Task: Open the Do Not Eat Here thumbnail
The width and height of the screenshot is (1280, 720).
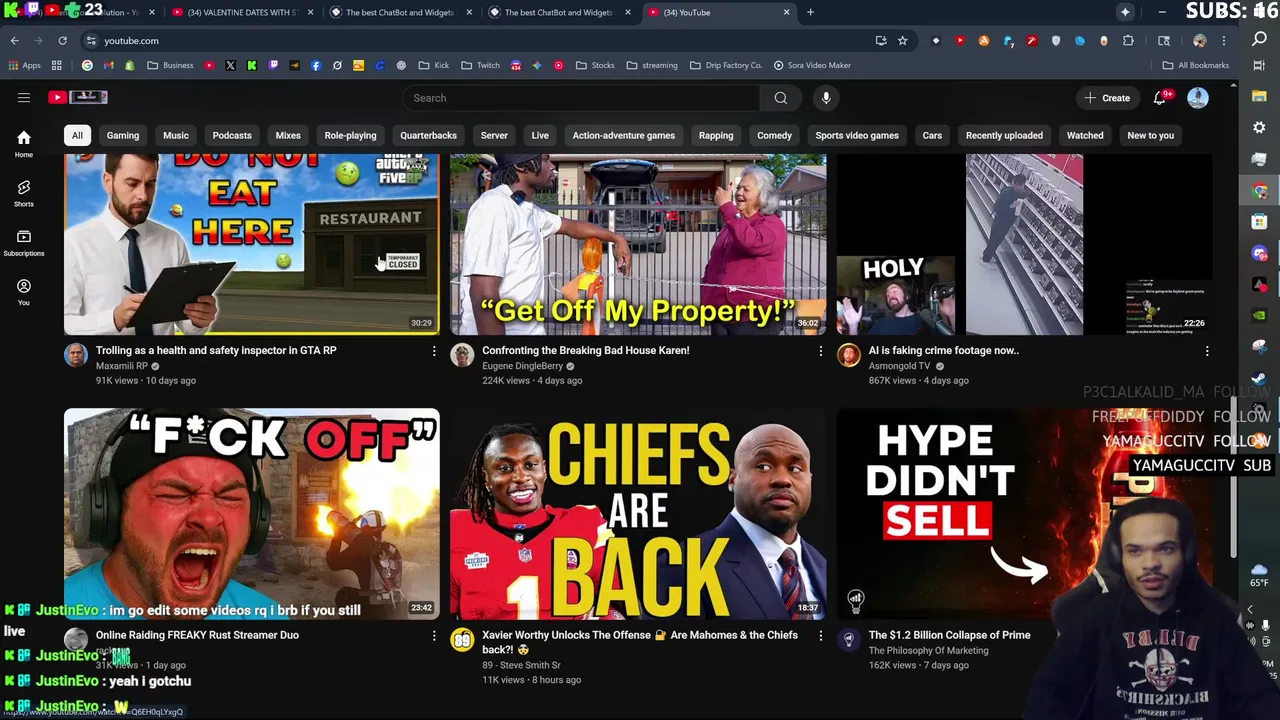Action: point(251,244)
